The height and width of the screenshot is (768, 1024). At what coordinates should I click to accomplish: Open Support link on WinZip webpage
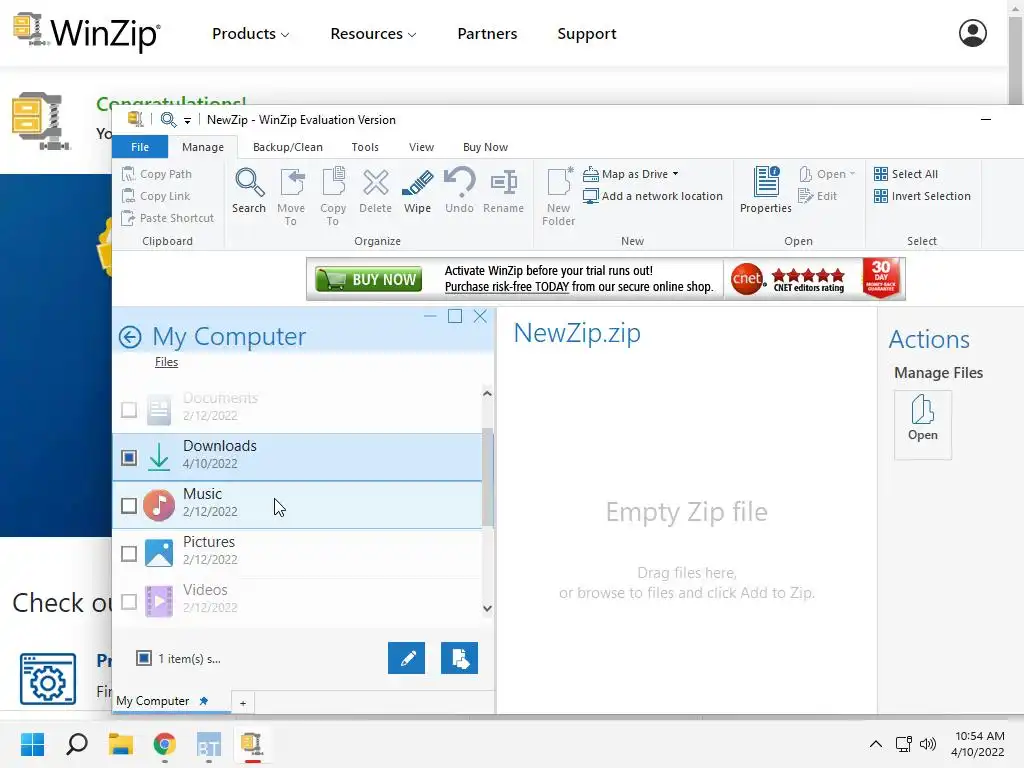586,33
